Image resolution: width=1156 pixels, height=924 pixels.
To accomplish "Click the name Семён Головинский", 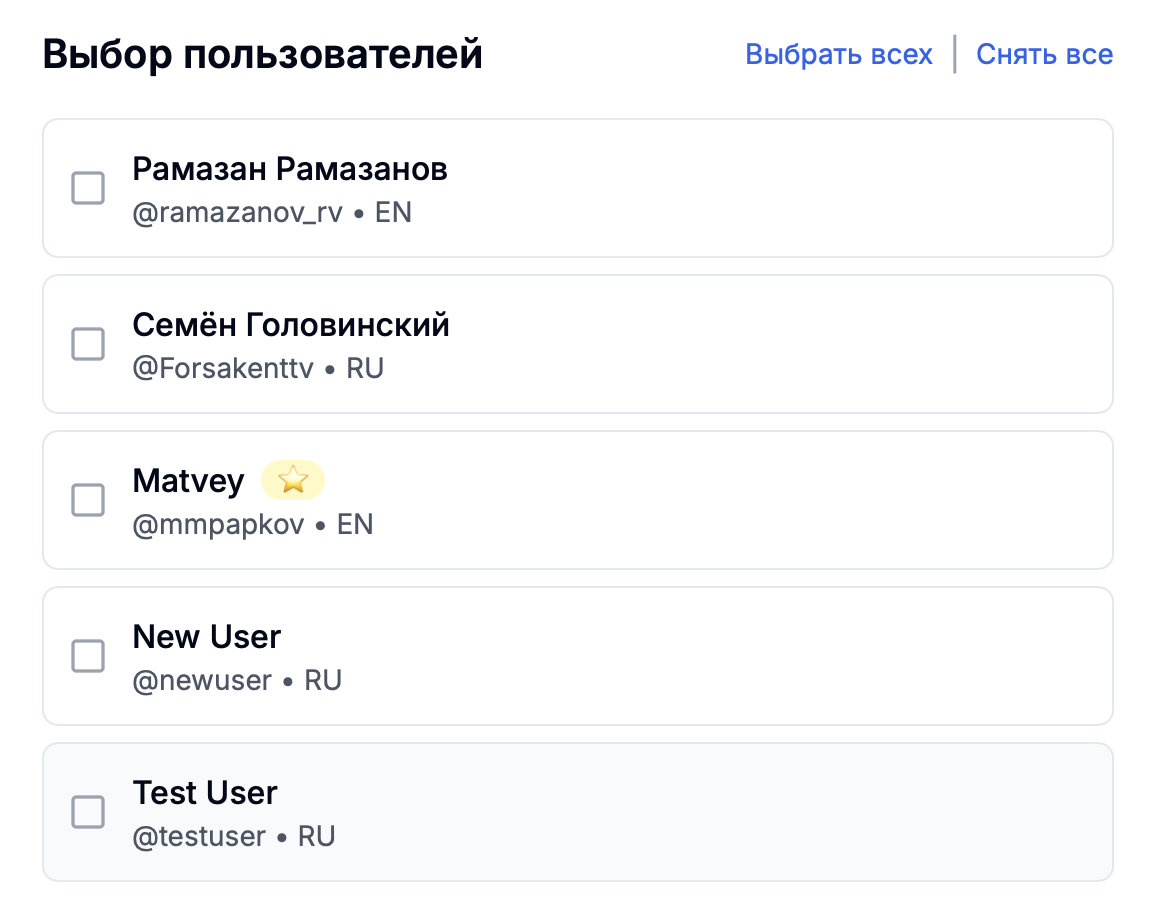I will pyautogui.click(x=291, y=325).
